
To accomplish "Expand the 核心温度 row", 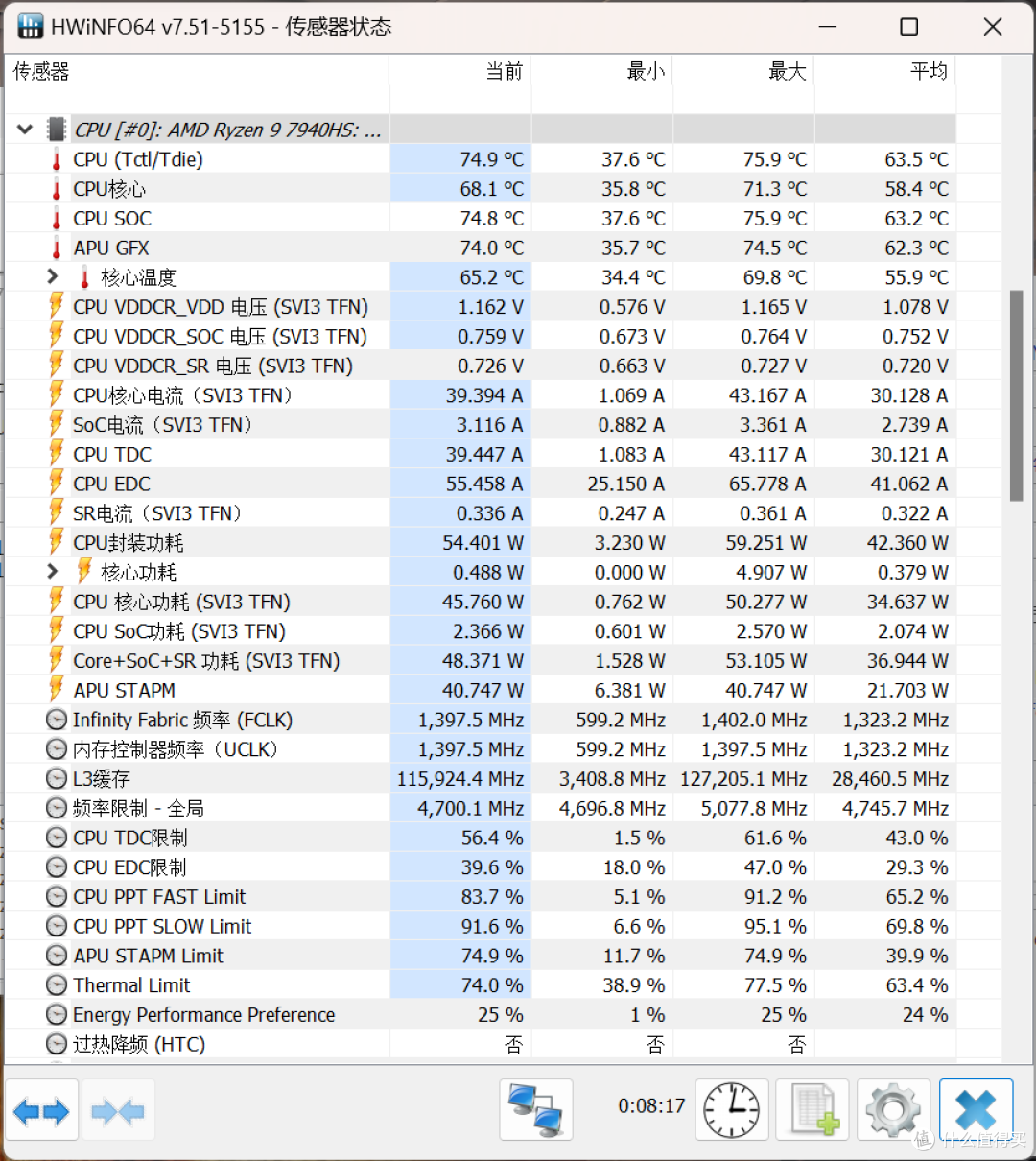I will (x=54, y=277).
